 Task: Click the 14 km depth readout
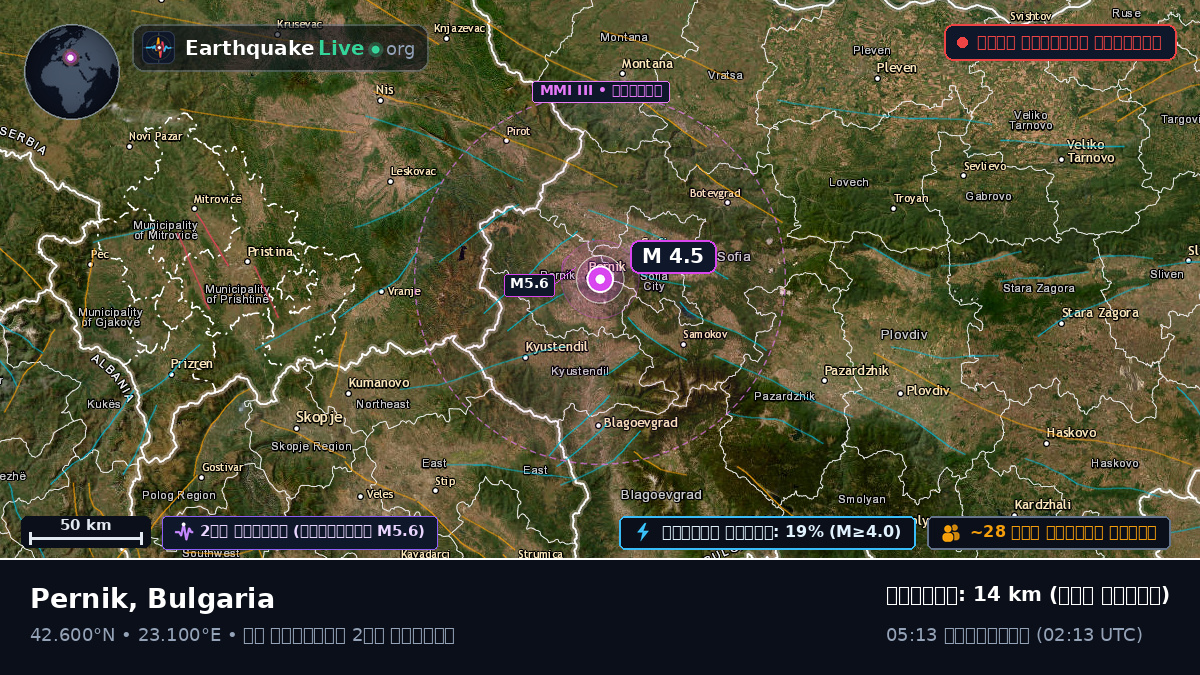(x=1028, y=595)
